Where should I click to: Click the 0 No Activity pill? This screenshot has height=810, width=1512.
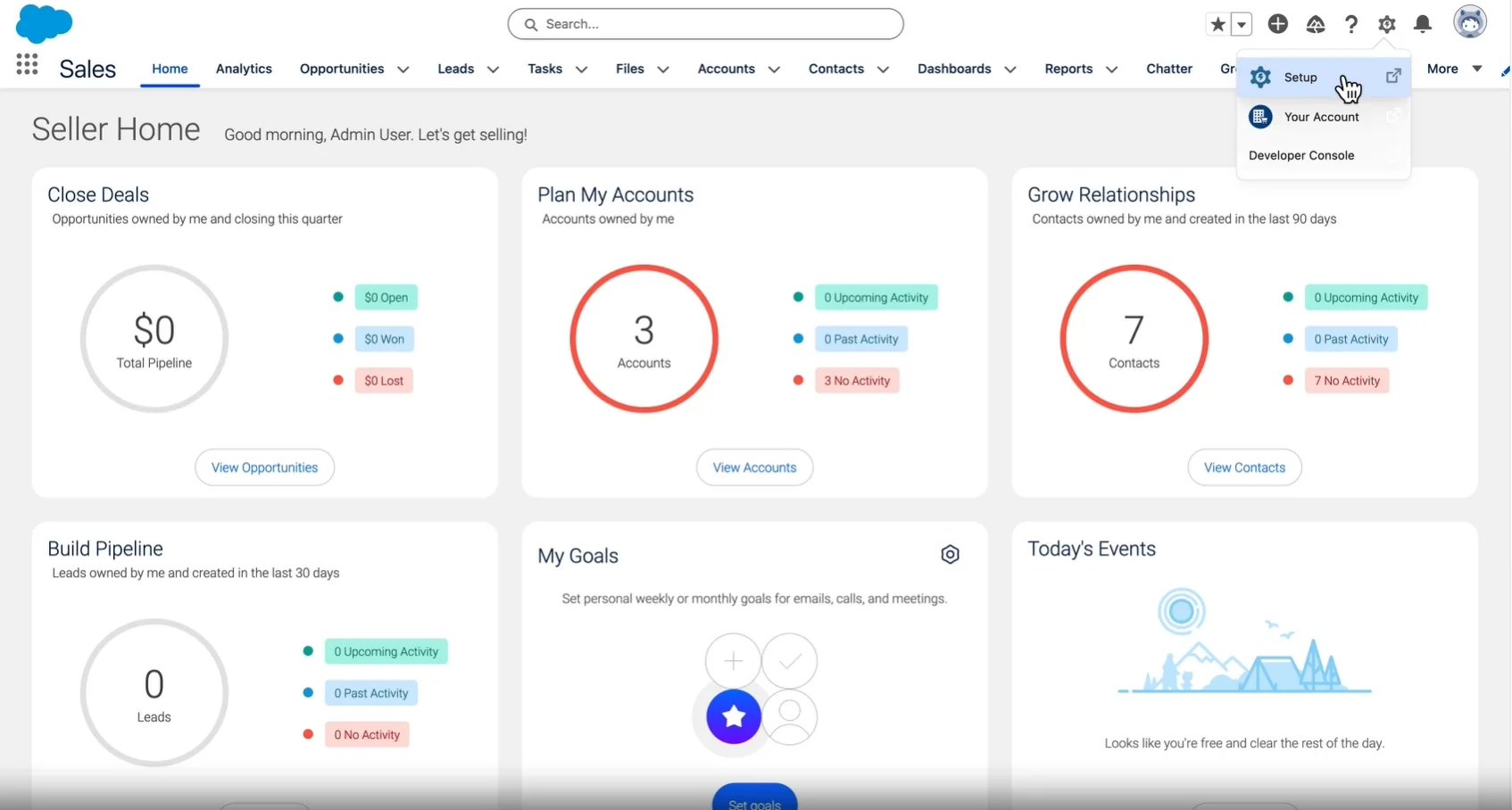pos(367,735)
